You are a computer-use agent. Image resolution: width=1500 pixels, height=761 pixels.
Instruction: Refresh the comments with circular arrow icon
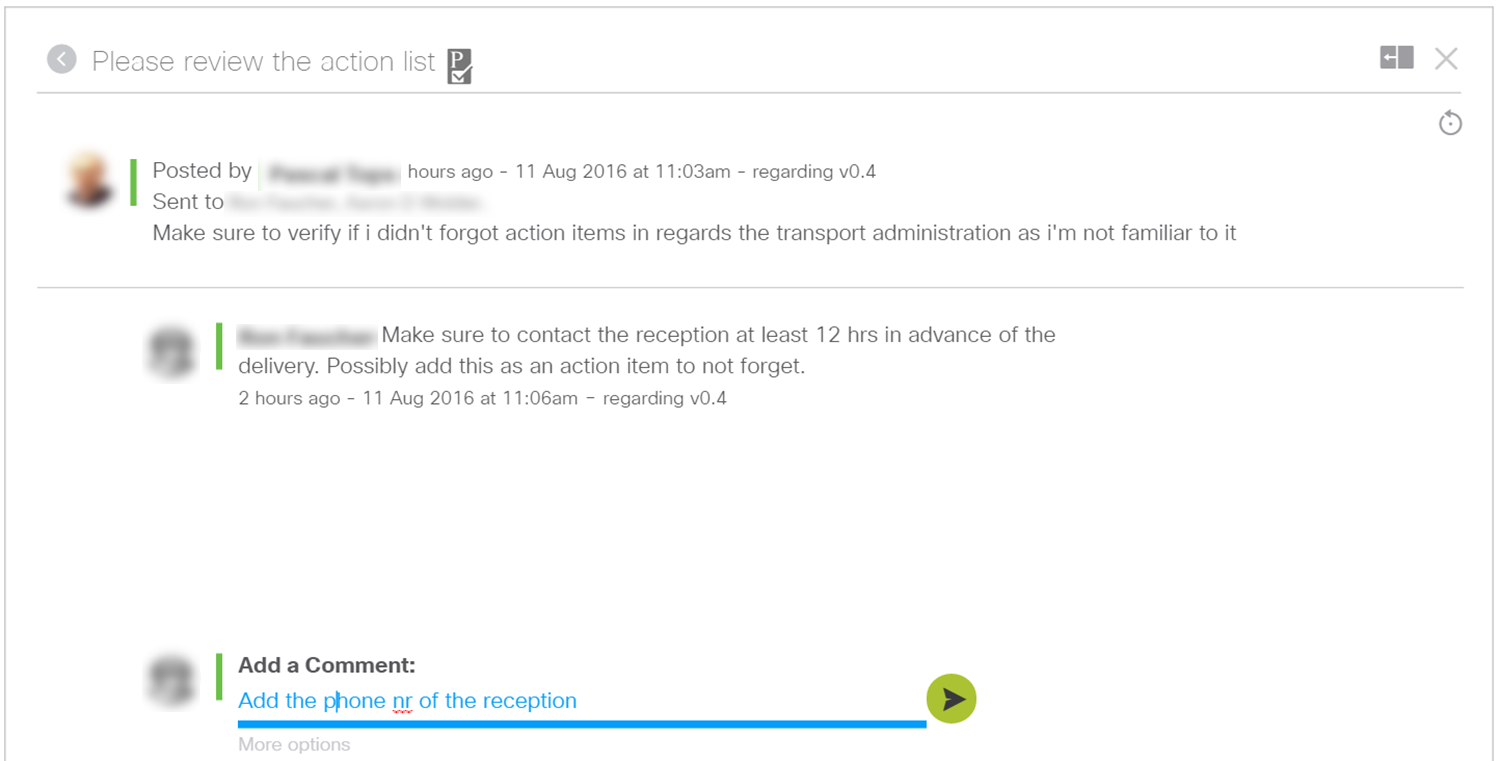[x=1450, y=123]
